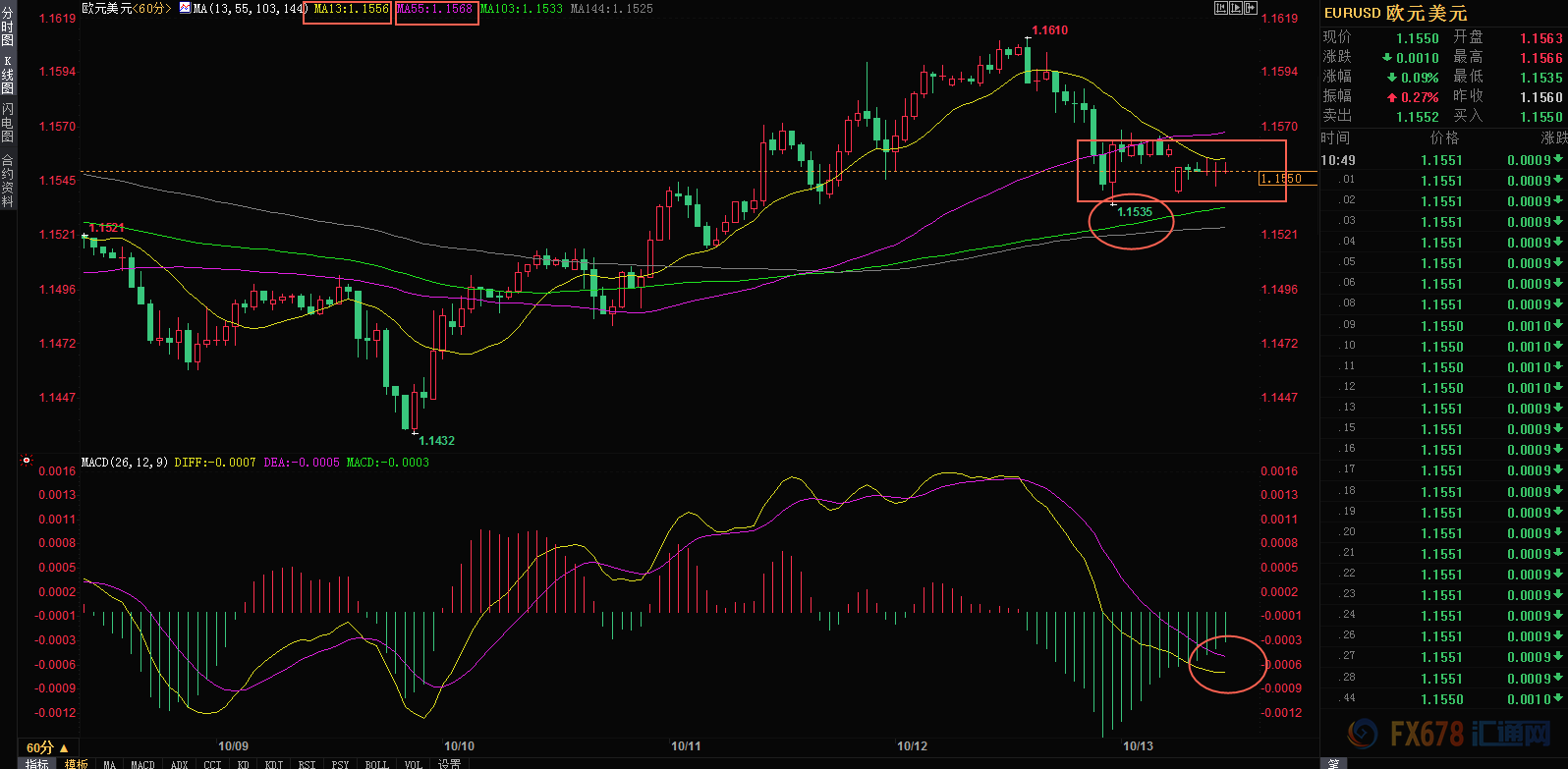Click the MA indicator chart icon in the header
This screenshot has height=769, width=1568.
point(185,8)
